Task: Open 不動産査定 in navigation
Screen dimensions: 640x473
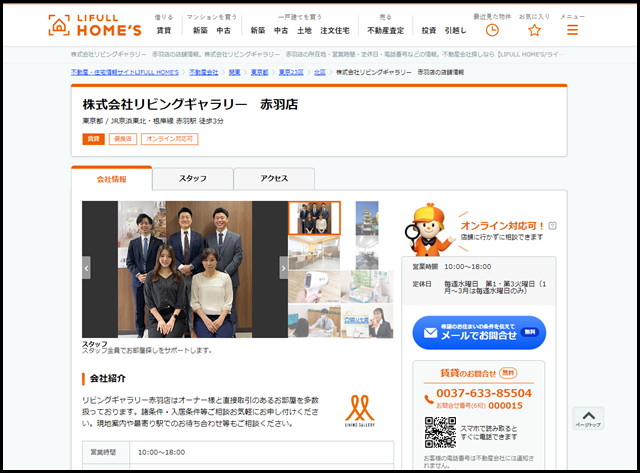Action: [x=385, y=30]
